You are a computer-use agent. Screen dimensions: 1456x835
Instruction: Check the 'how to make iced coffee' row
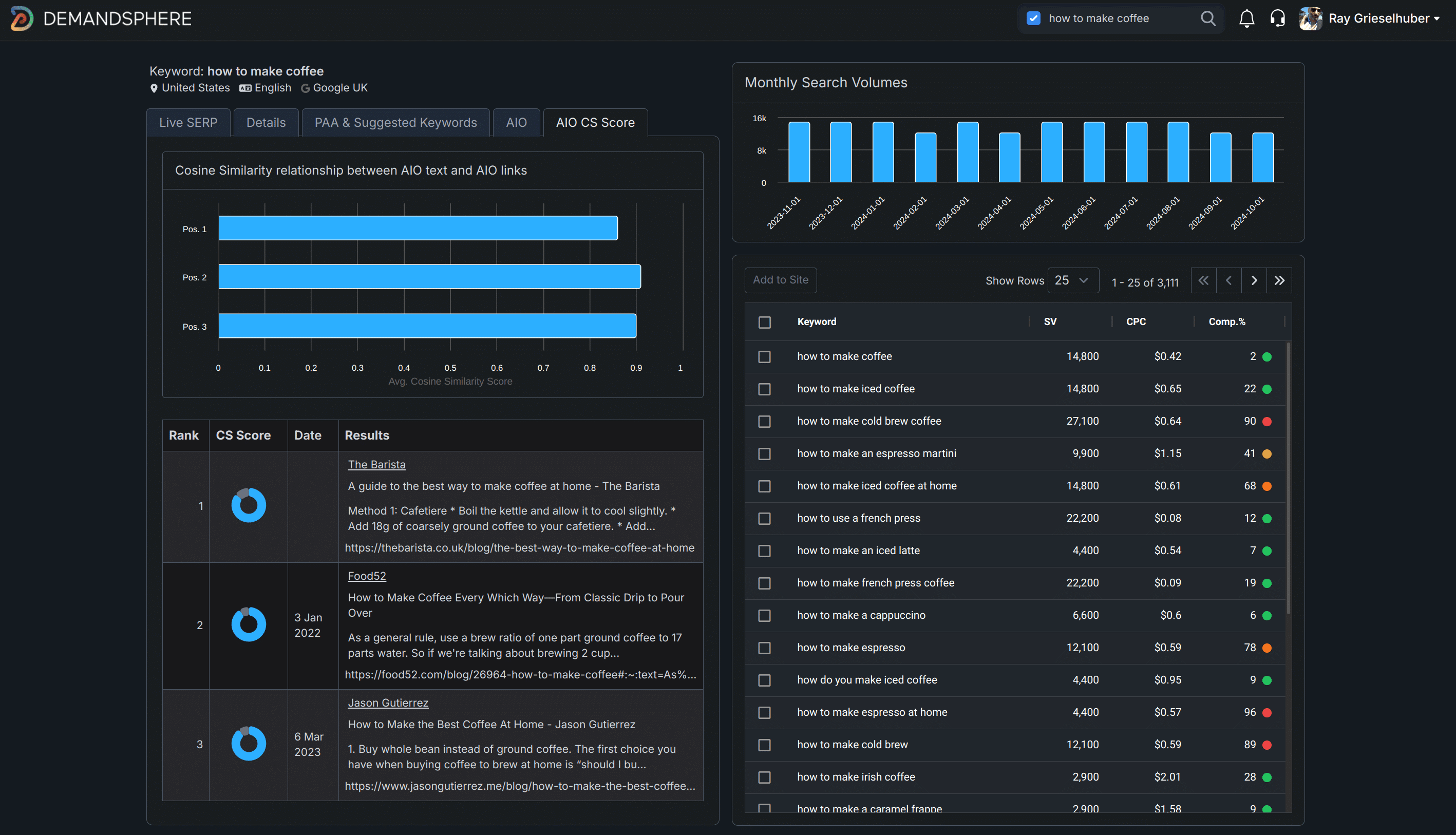[764, 389]
